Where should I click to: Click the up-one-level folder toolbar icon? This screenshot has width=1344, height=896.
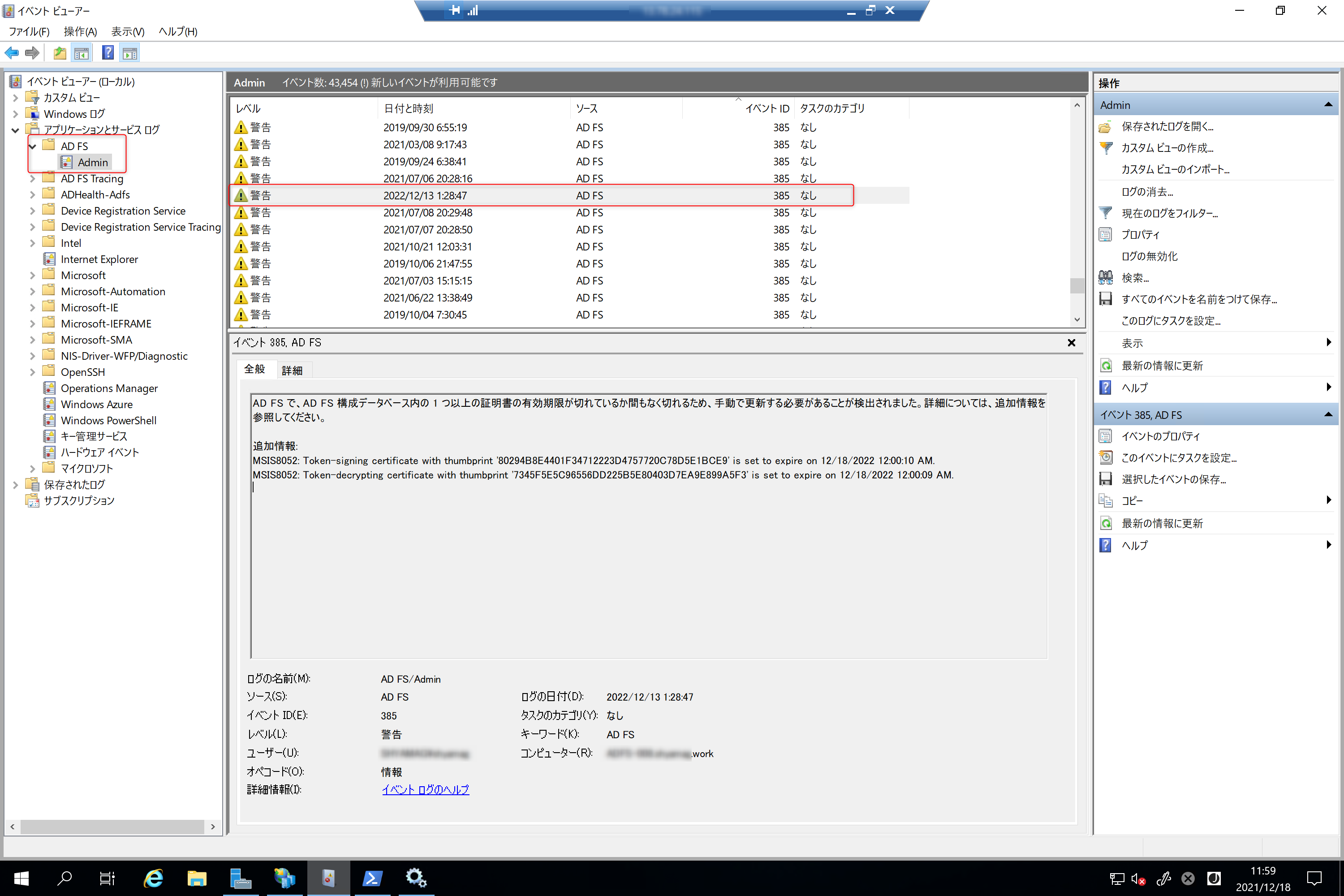point(60,53)
